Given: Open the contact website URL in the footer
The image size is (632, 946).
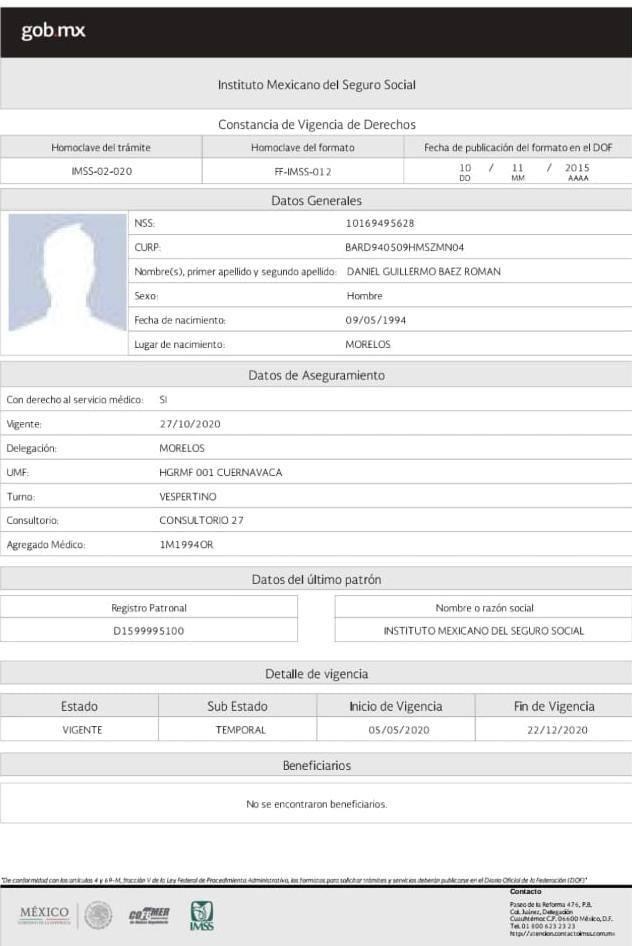Looking at the screenshot, I should [x=562, y=933].
